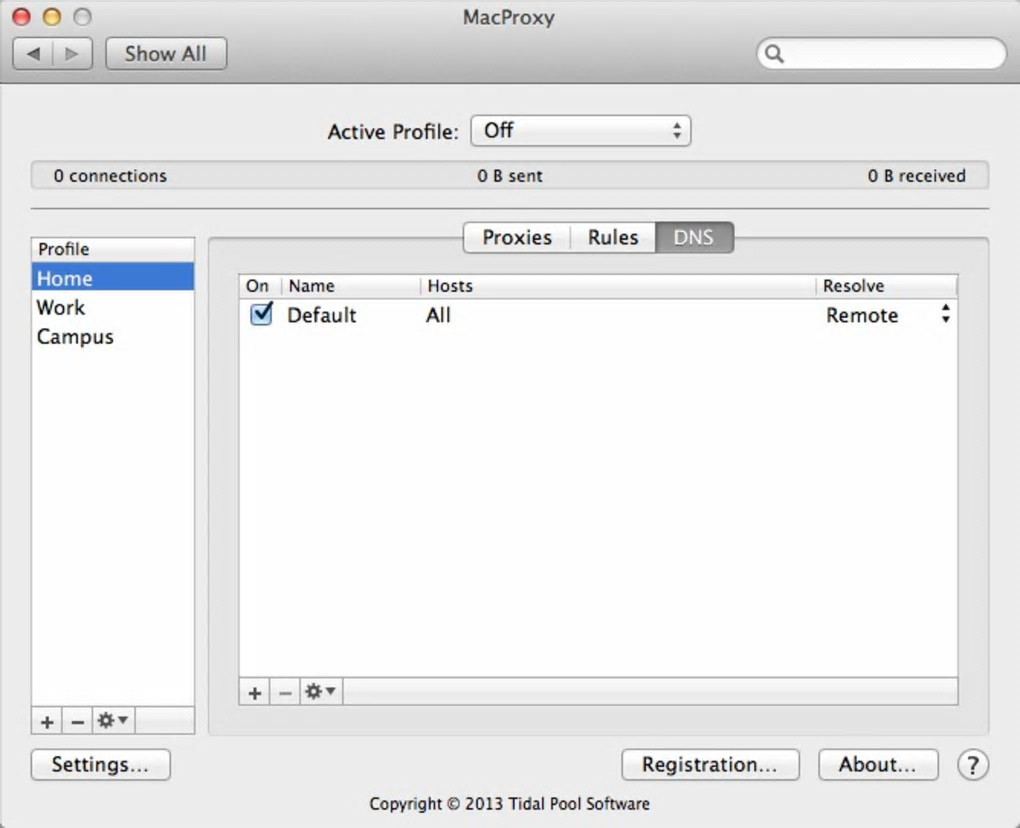Open About window

(x=878, y=765)
